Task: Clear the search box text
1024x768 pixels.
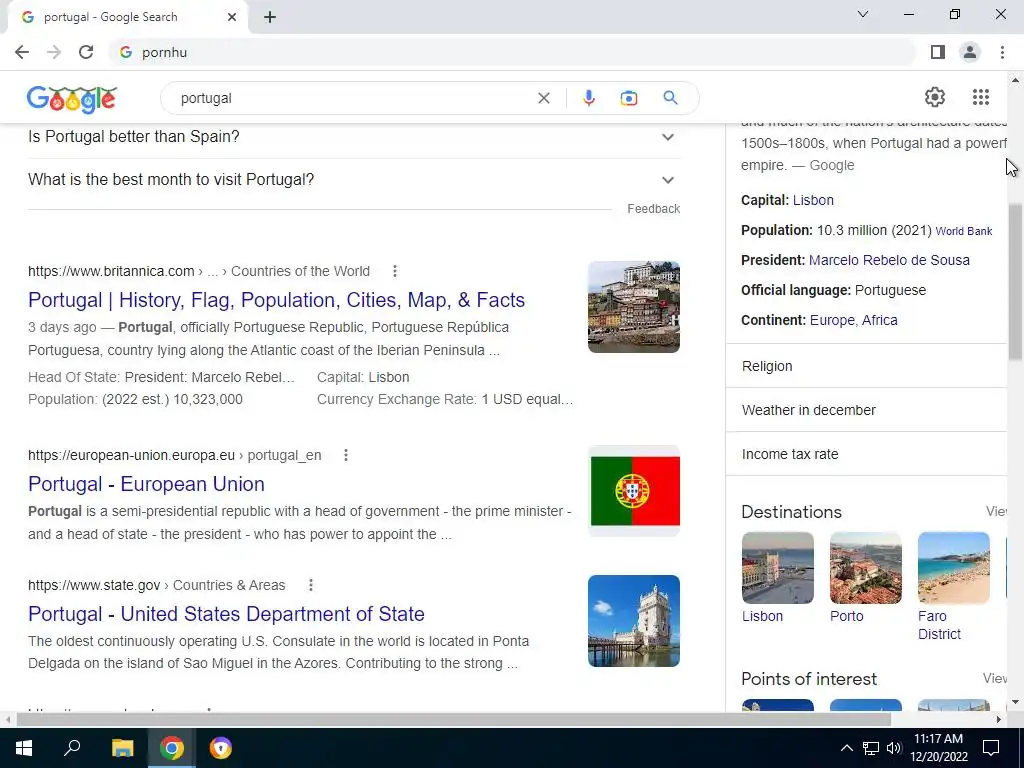Action: (543, 98)
